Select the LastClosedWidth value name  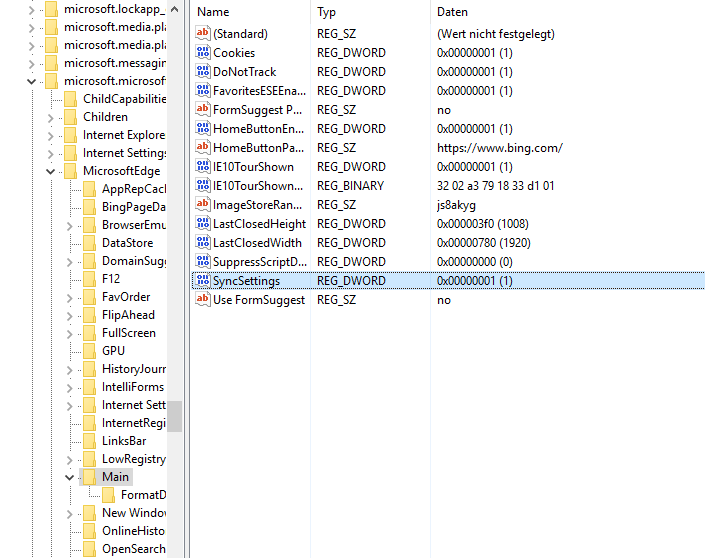tap(257, 243)
